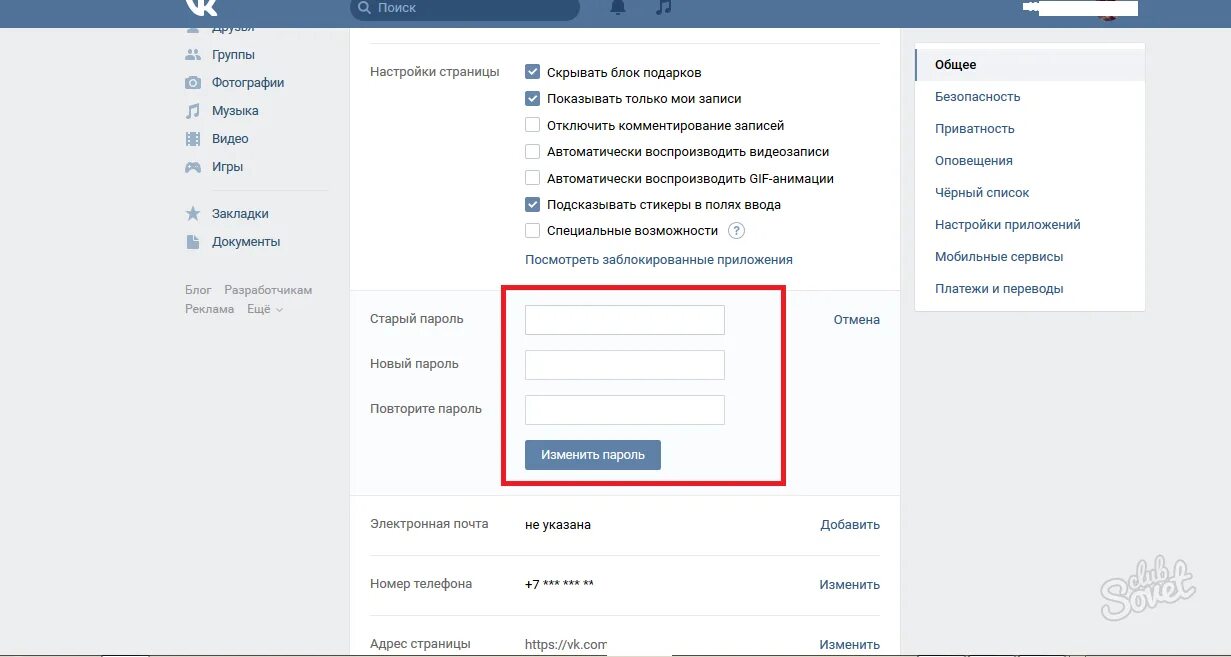Click the search magnifier icon
Viewport: 1231px width, 657px height.
point(365,8)
